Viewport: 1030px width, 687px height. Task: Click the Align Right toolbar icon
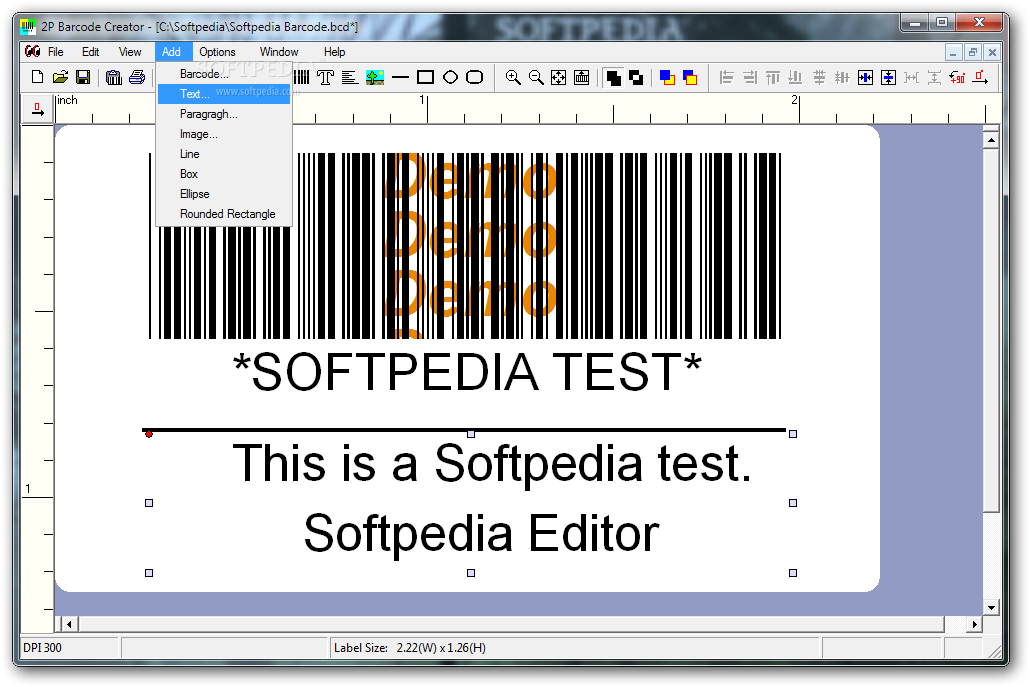[750, 78]
